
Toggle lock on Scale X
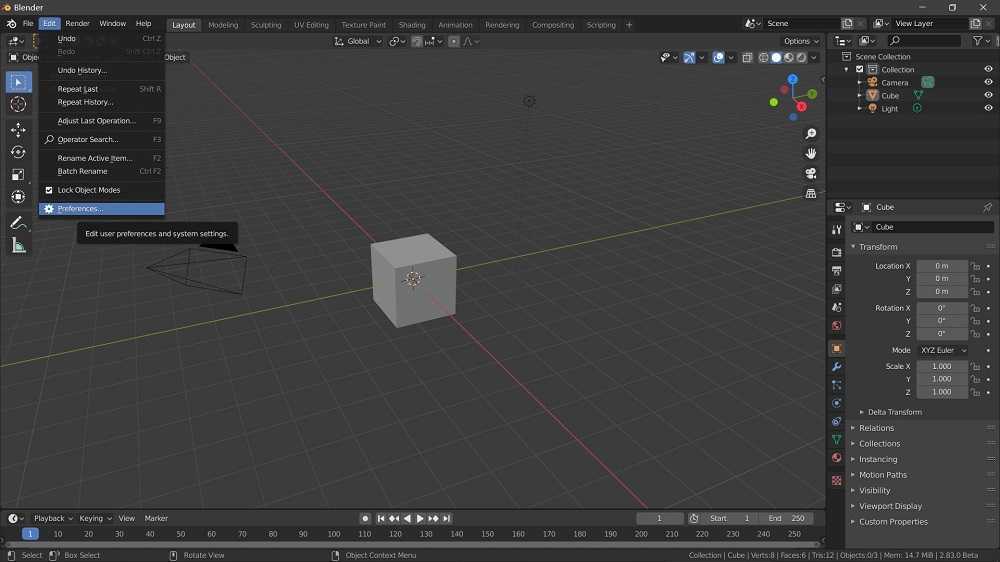[x=975, y=367]
